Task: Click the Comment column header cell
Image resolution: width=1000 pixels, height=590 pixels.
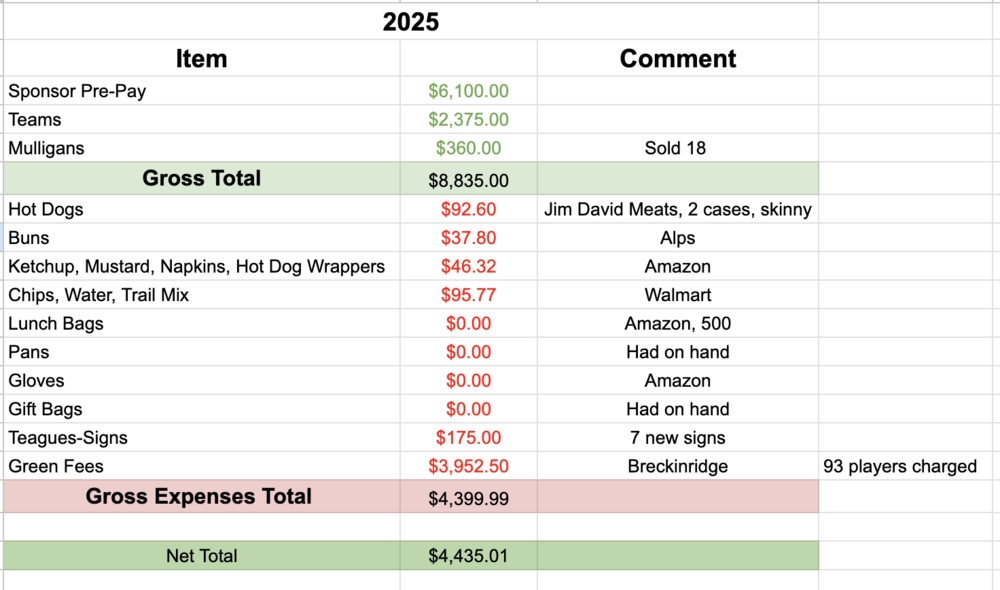Action: pos(677,59)
